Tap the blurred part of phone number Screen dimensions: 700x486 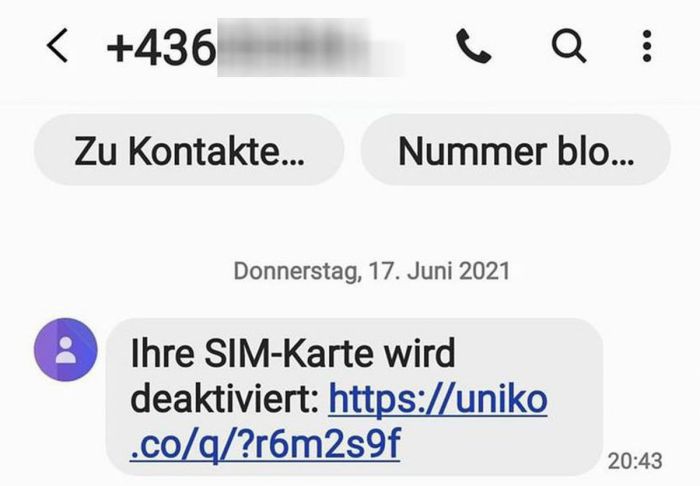click(310, 47)
